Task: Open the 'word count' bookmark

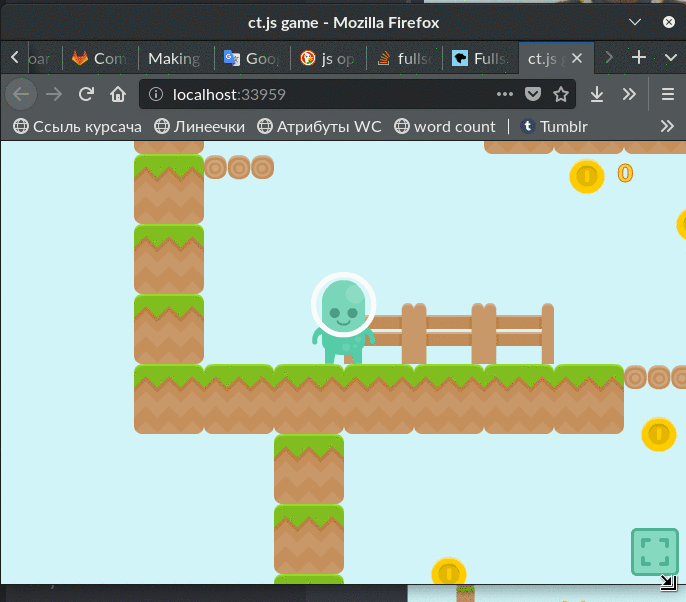Action: 445,126
